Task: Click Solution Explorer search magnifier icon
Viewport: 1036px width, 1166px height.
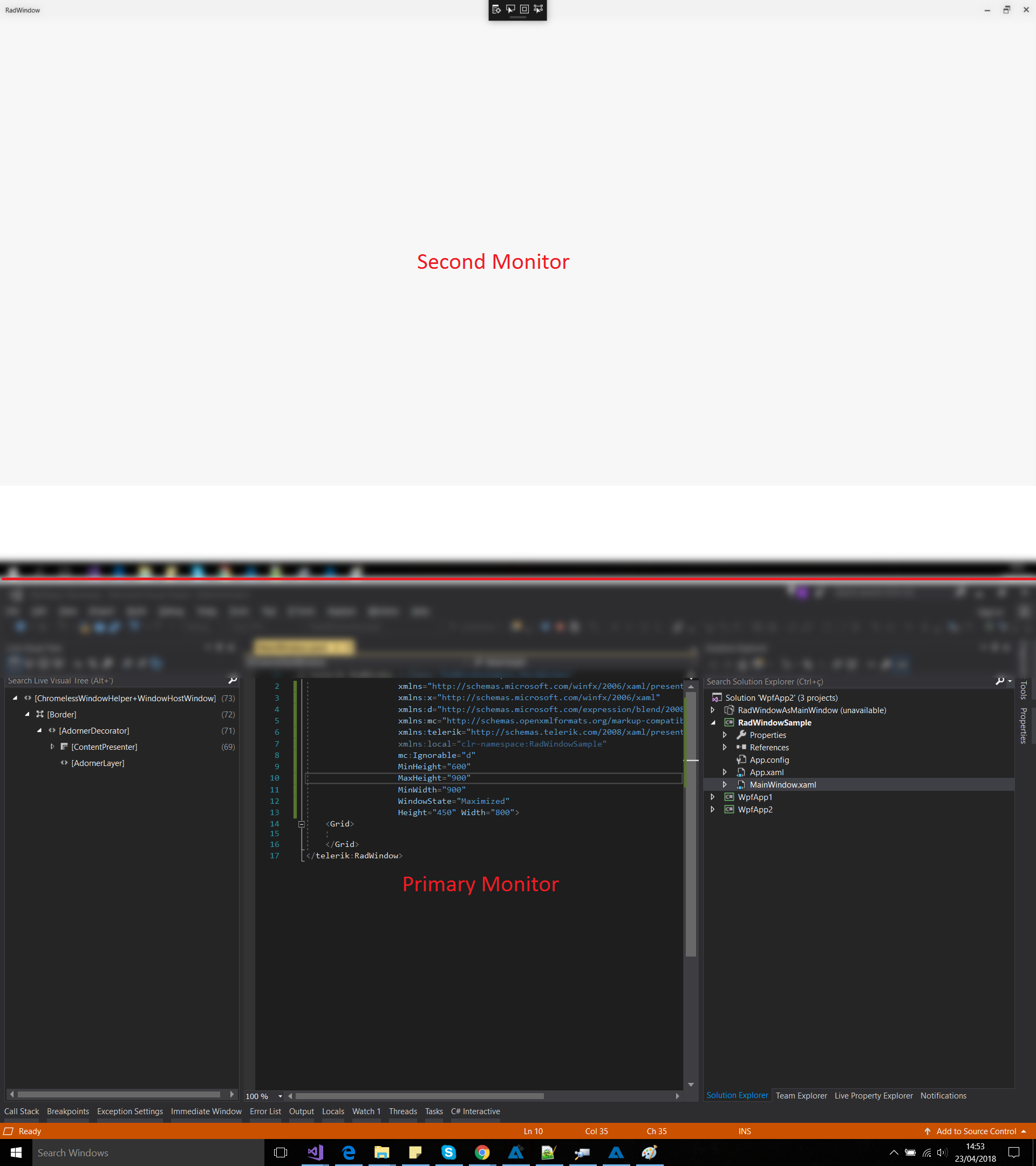Action: coord(999,681)
